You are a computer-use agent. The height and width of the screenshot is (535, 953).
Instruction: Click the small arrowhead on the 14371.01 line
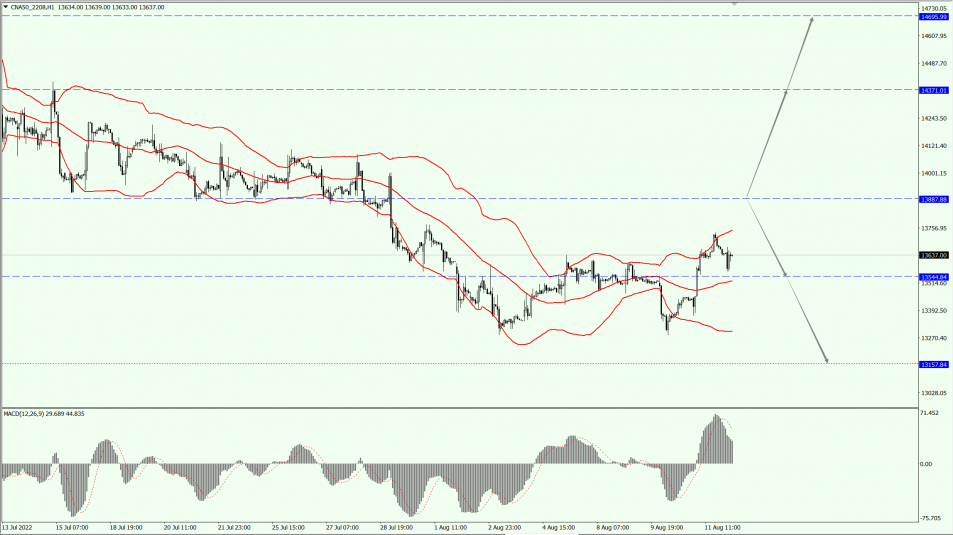pos(787,92)
